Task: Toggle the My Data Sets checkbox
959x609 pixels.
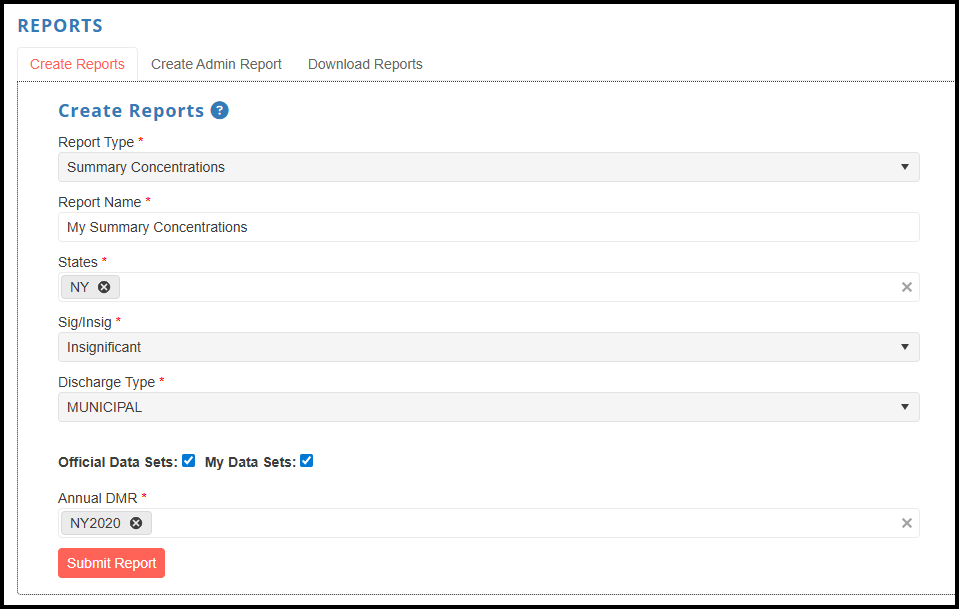Action: 306,460
